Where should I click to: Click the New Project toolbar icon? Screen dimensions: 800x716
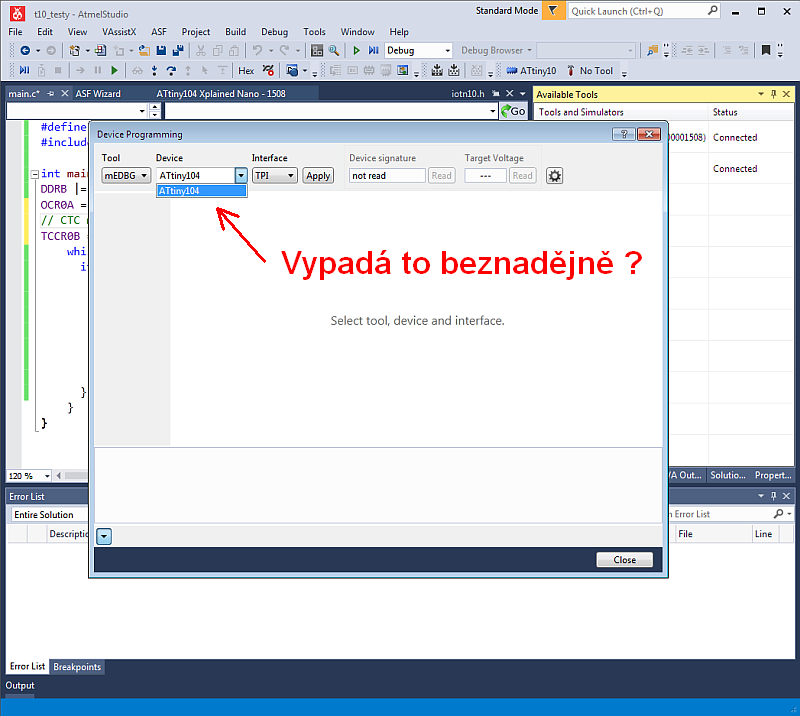[x=74, y=51]
